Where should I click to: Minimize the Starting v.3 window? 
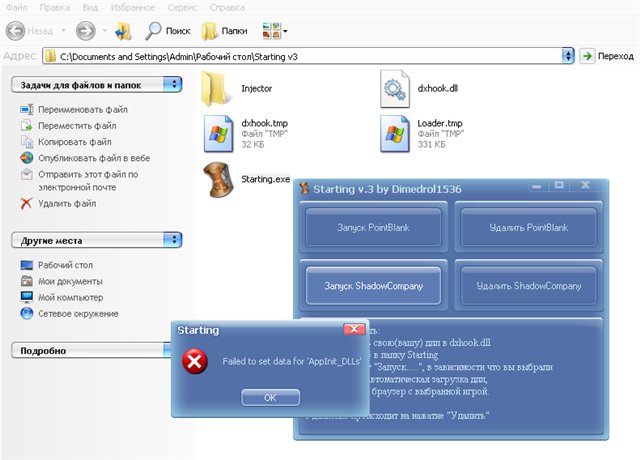point(537,186)
